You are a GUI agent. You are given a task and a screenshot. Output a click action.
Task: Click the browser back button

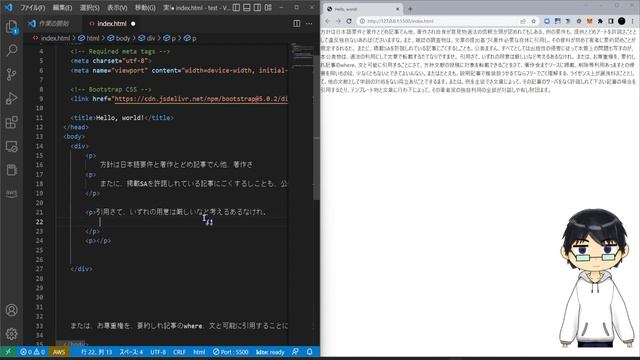pos(328,21)
